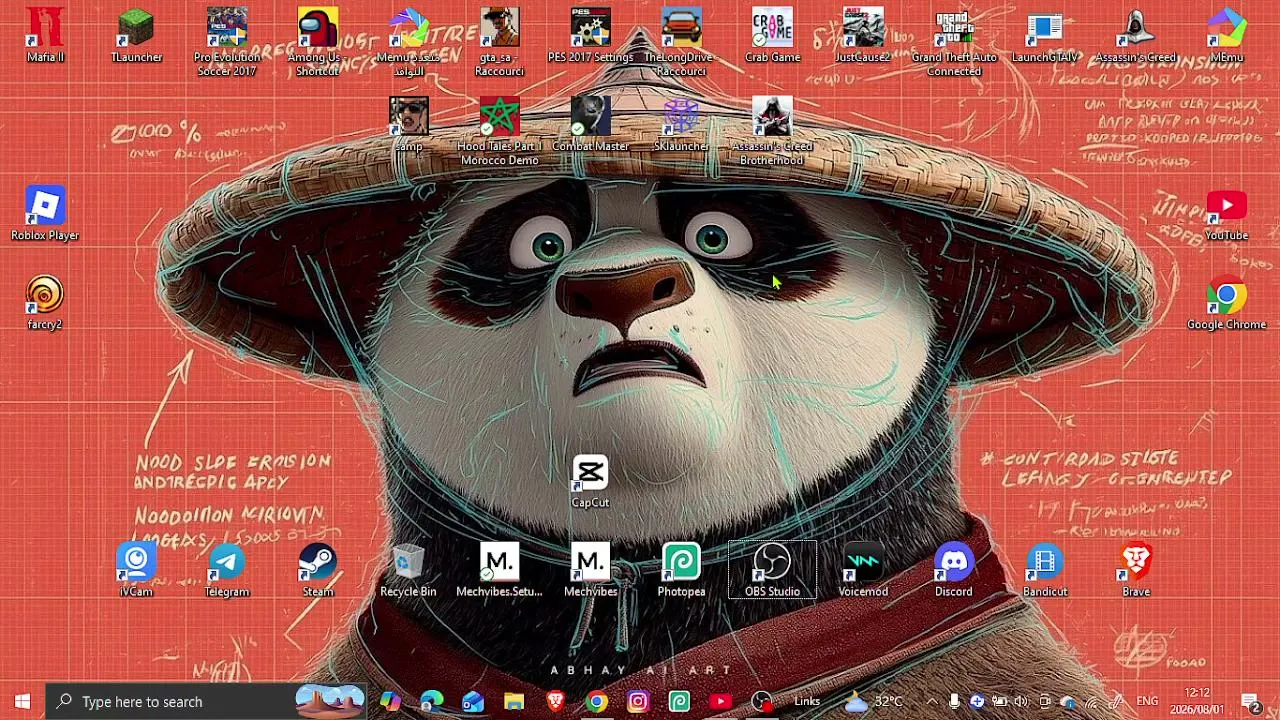Select the PES 2017 Settings icon

click(590, 36)
